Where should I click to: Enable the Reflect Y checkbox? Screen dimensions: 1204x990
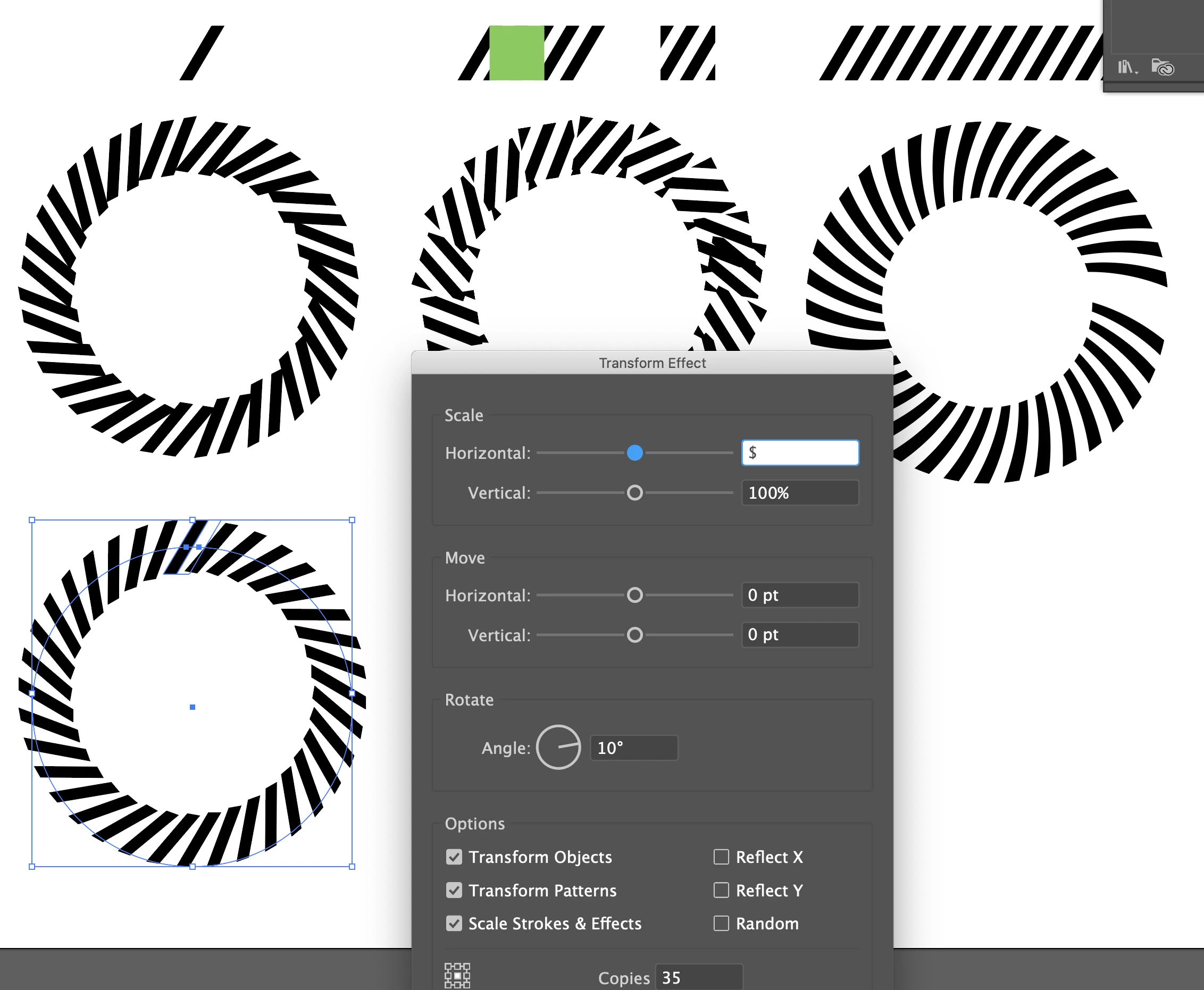[x=721, y=890]
